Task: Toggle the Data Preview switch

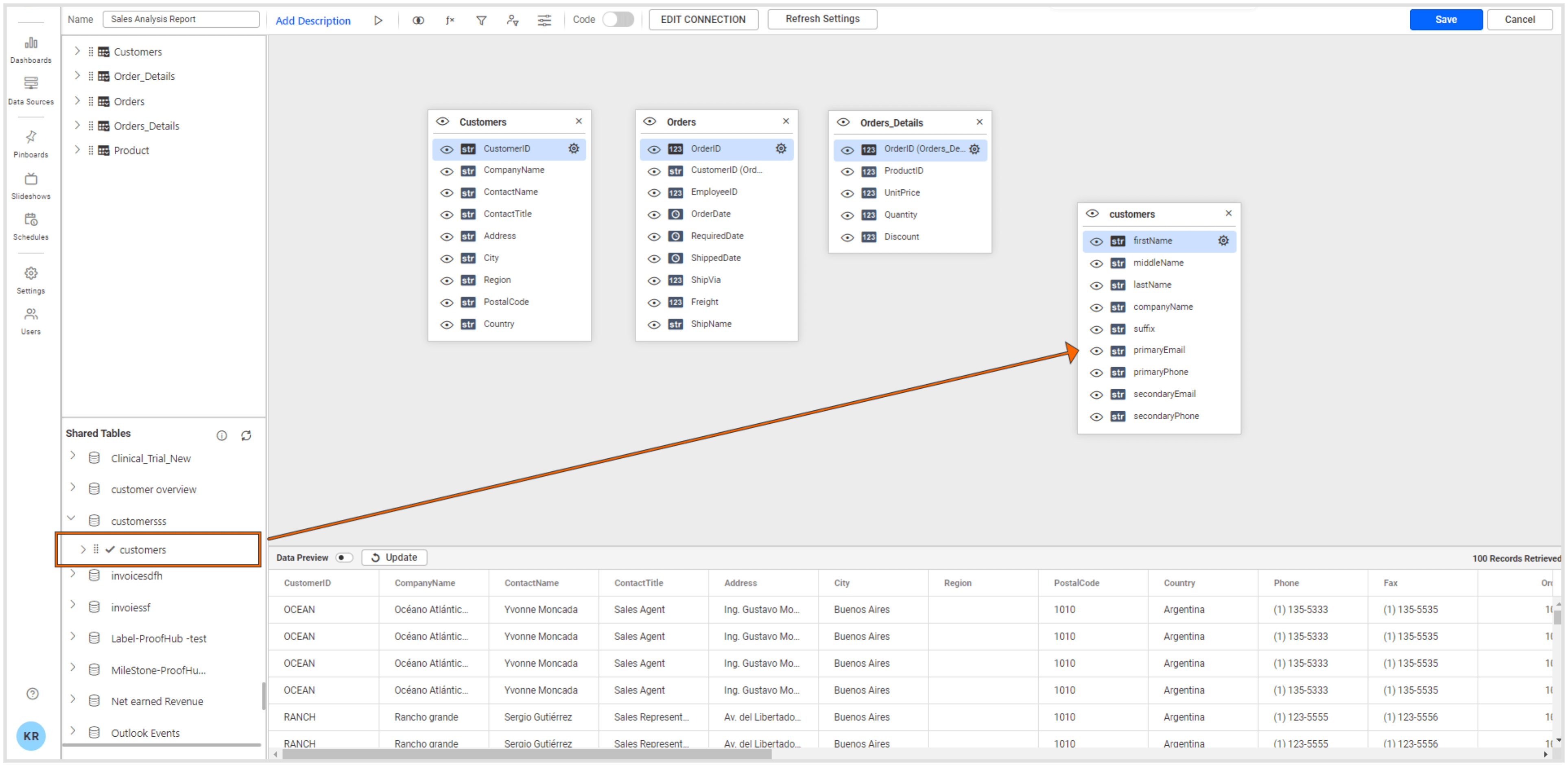Action: coord(344,557)
